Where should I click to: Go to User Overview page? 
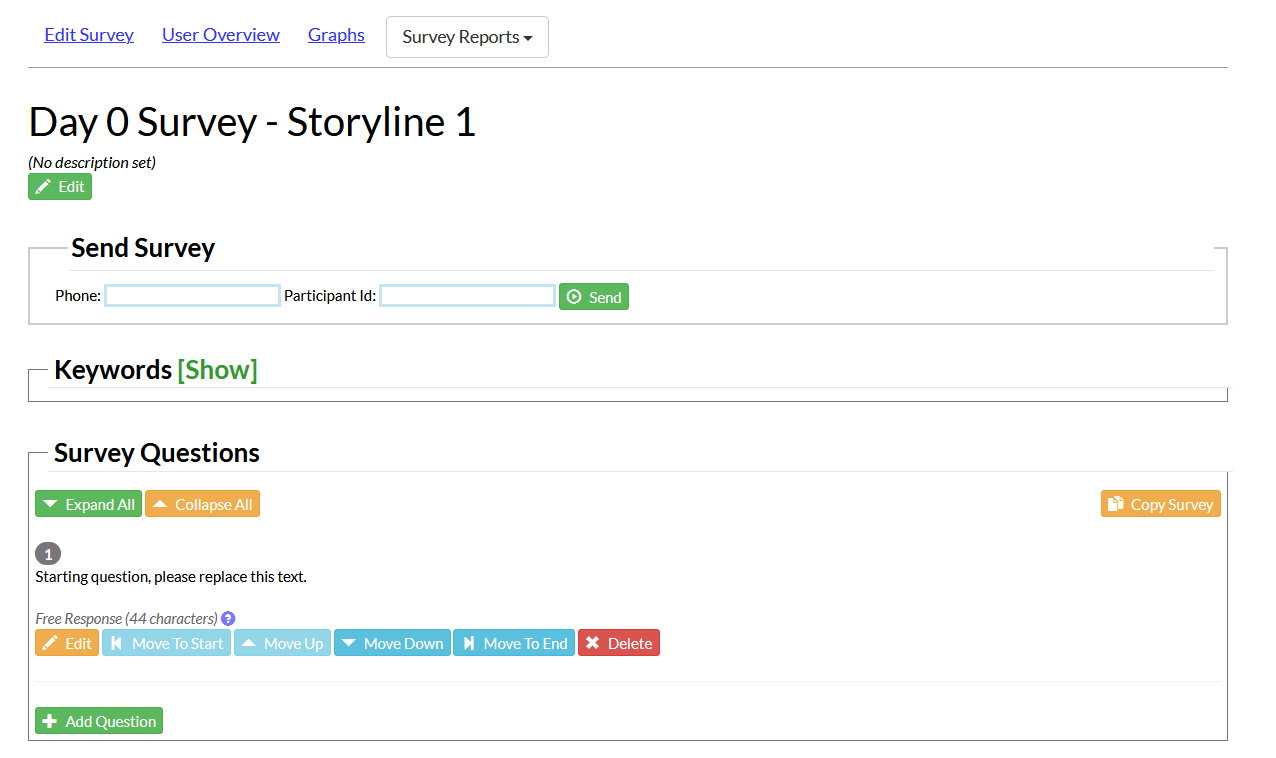(x=221, y=35)
